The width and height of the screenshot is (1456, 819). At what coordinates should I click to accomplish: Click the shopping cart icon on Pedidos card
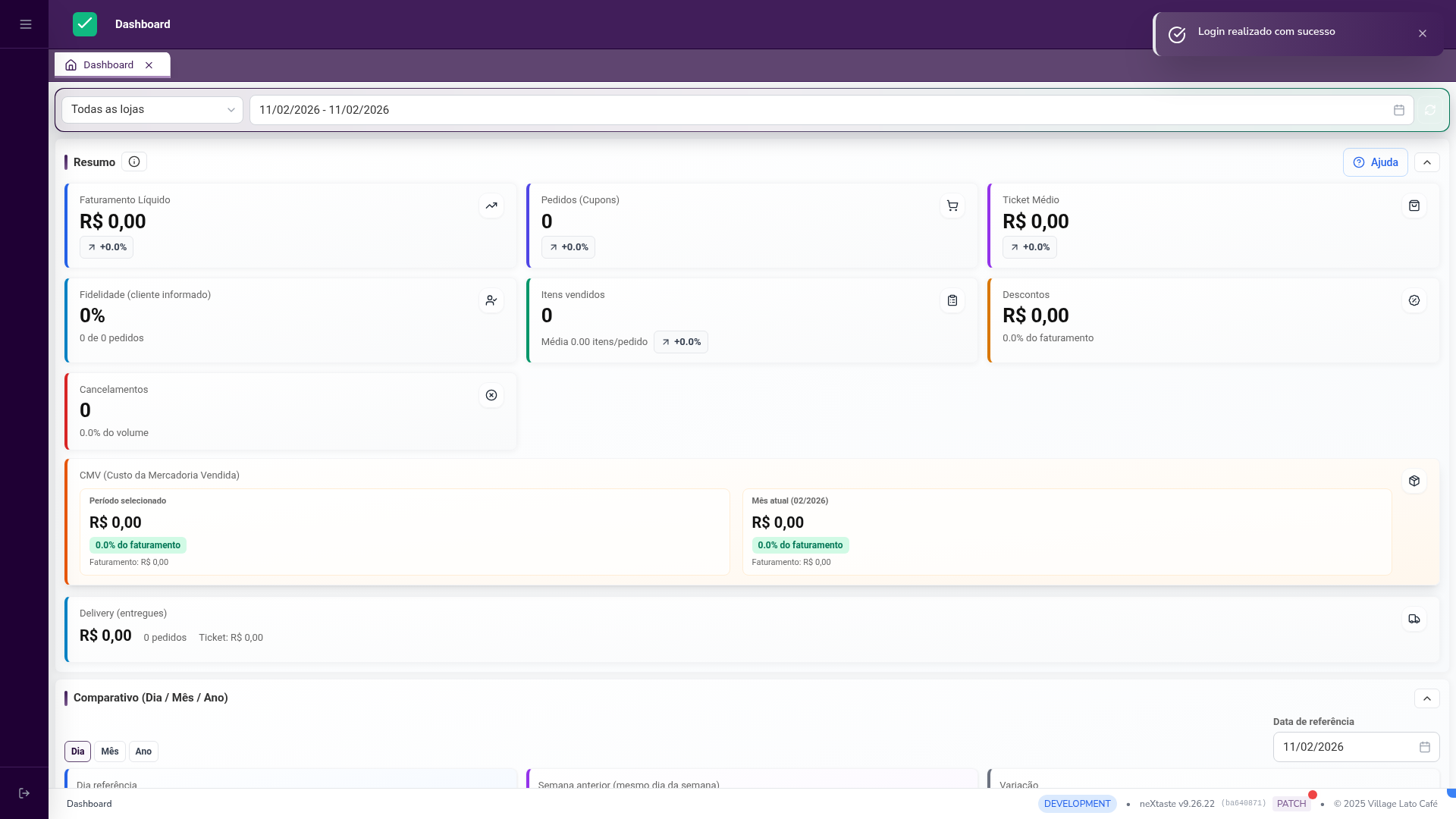tap(952, 206)
